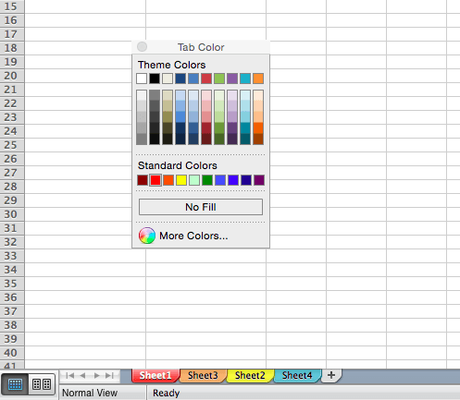460x400 pixels.
Task: Add a new sheet with plus icon
Action: pos(331,375)
